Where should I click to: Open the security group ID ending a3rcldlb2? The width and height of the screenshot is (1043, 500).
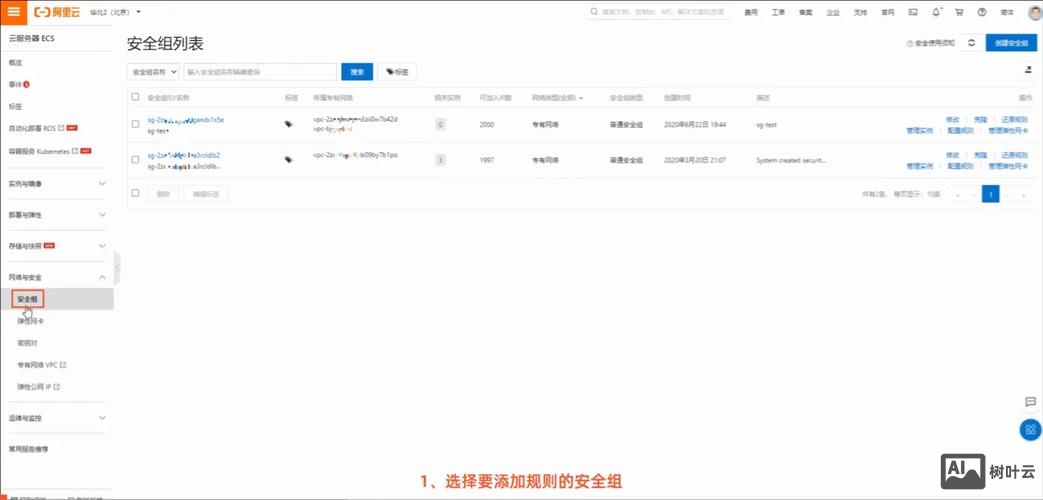pos(184,155)
